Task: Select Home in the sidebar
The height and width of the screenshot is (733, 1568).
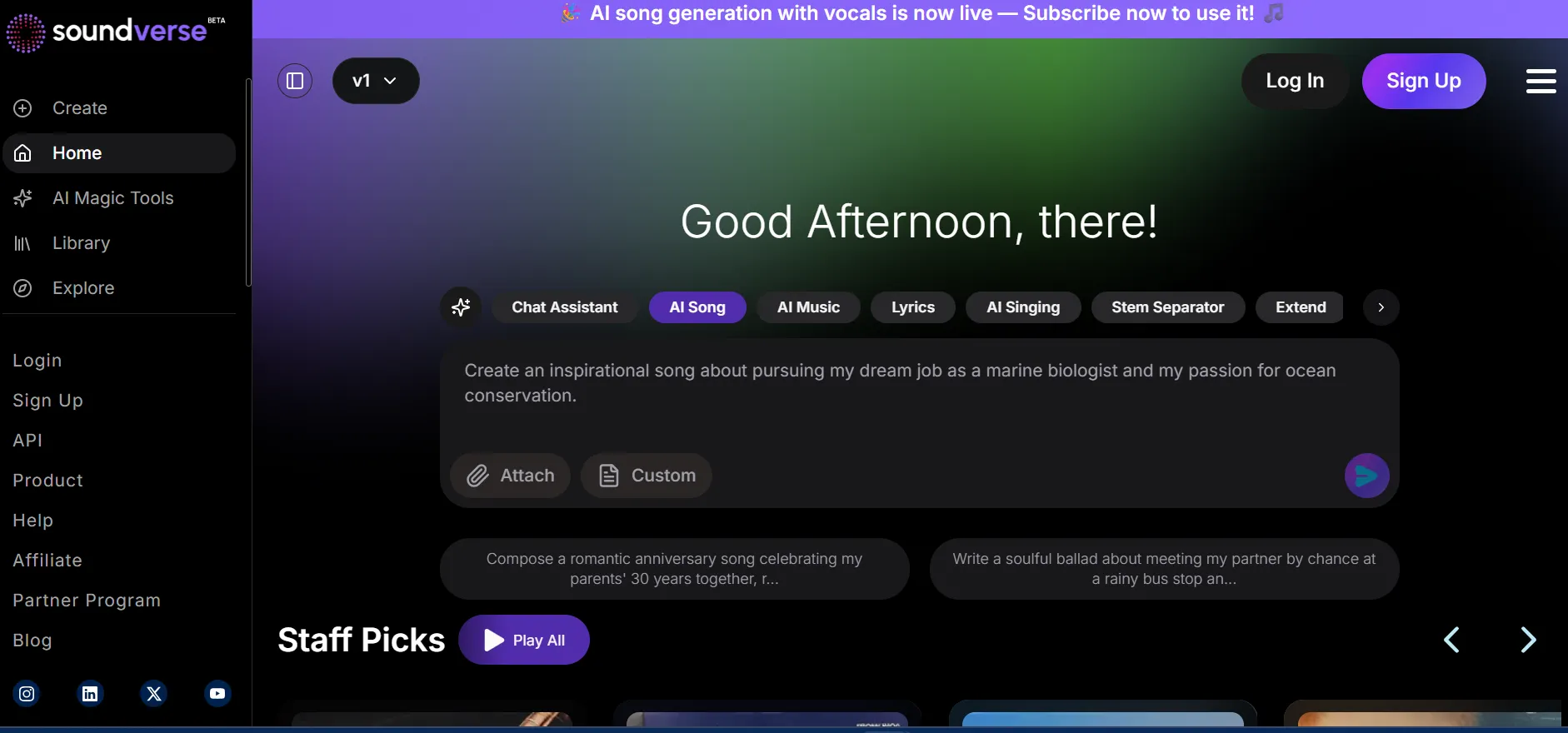Action: 119,153
